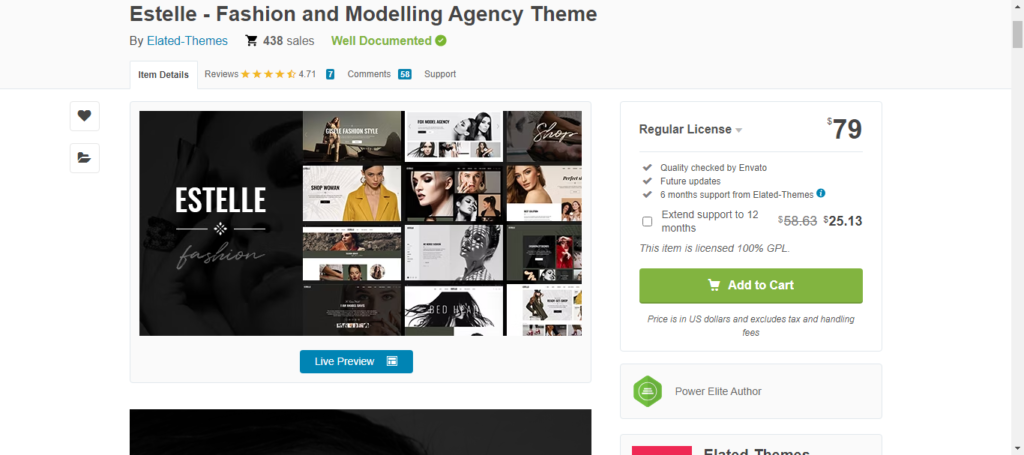Click the Well Documented label
1024x455 pixels.
pyautogui.click(x=381, y=40)
